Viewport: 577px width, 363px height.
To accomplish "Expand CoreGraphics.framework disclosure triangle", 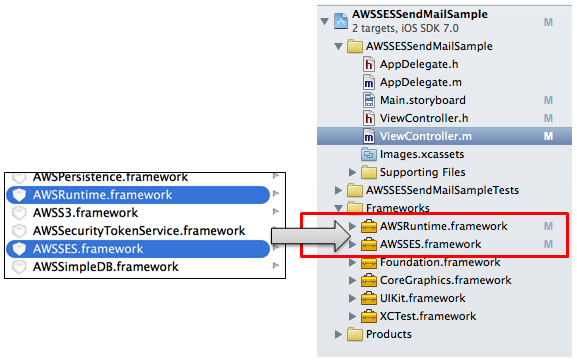I will 352,281.
